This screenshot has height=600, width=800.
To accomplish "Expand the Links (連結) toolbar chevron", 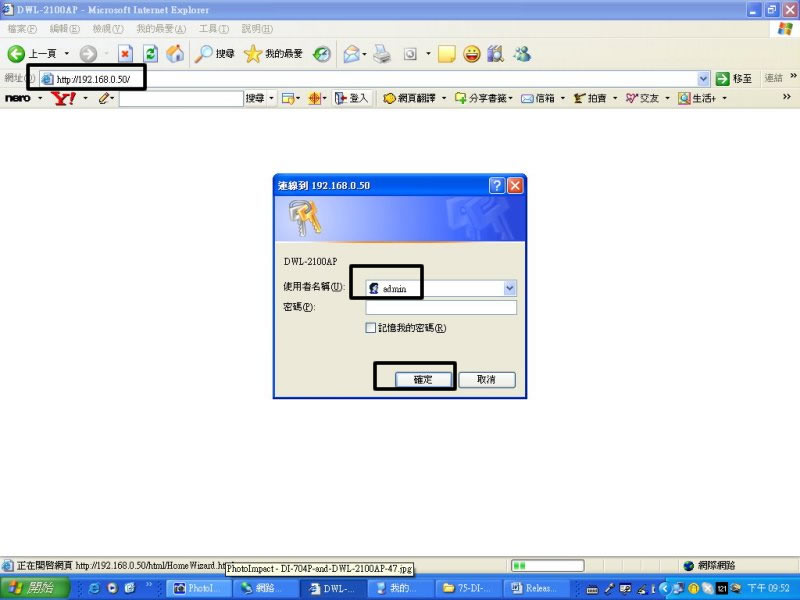I will coord(793,76).
